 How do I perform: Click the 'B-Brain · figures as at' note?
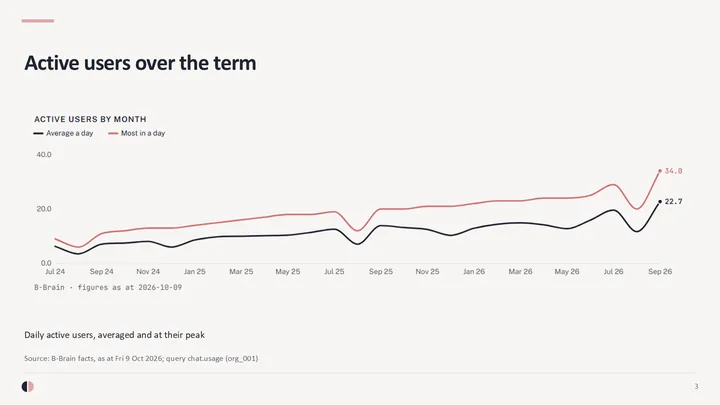point(108,287)
